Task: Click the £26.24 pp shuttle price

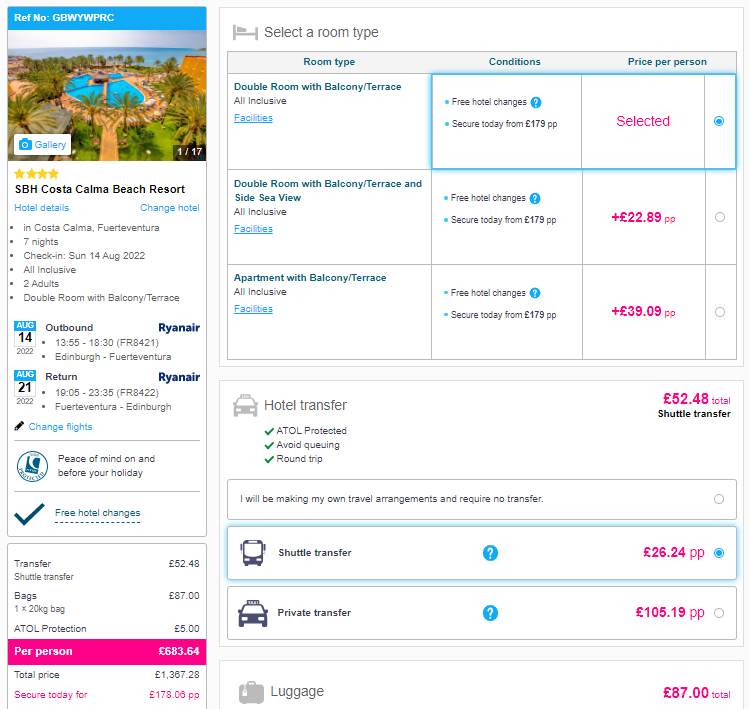Action: (674, 553)
